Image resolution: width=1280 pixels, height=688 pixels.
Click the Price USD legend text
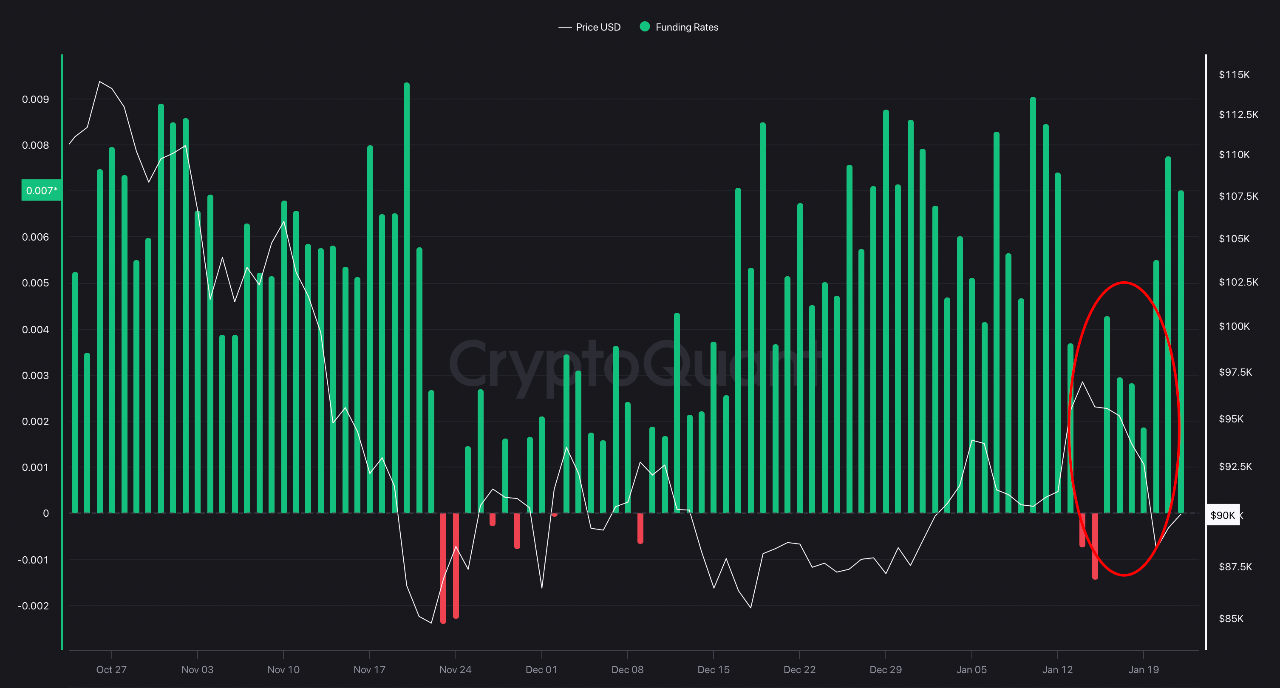(597, 27)
